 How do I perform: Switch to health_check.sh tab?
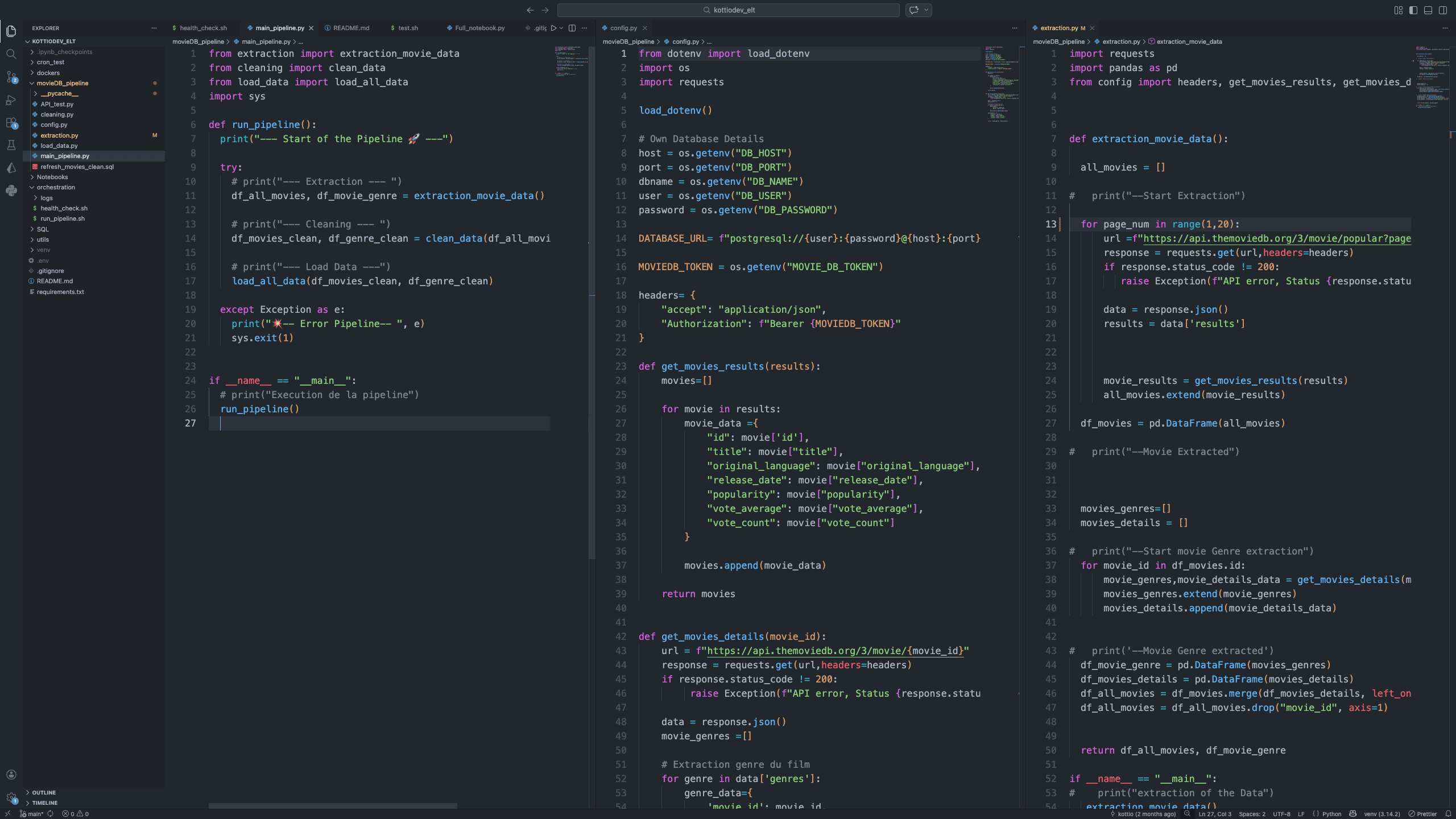pos(203,28)
